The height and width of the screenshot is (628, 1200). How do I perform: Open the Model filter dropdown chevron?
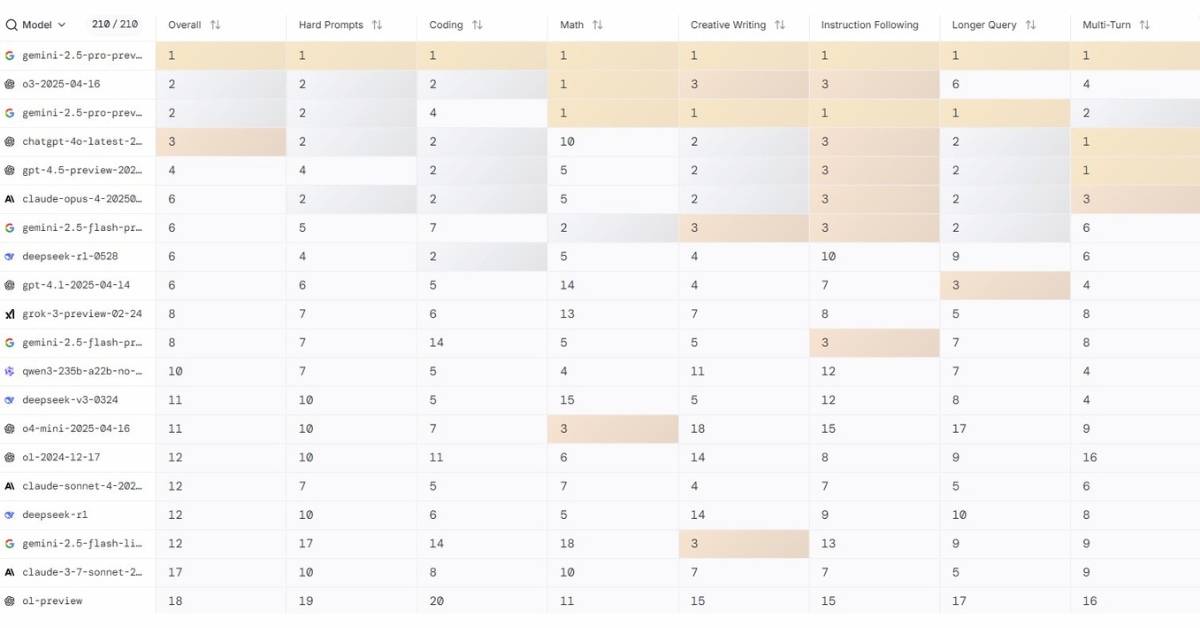62,25
